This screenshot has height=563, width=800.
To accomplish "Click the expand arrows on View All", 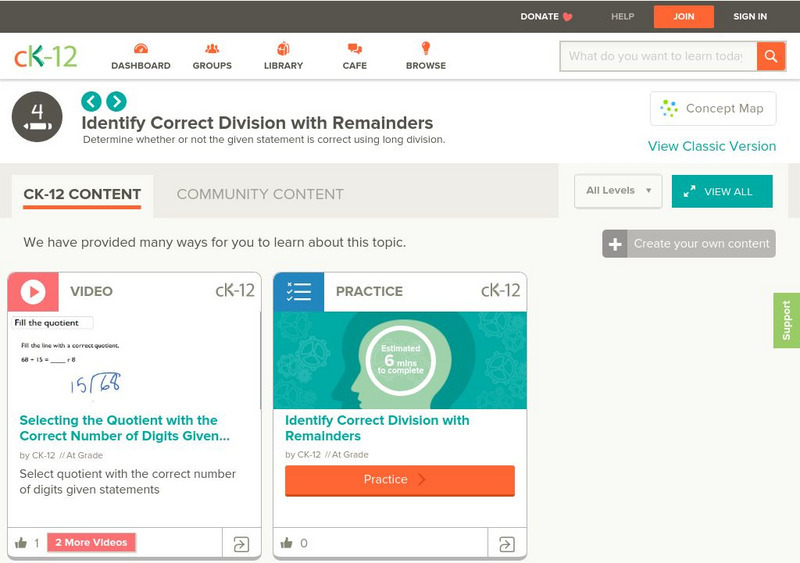I will coord(689,191).
